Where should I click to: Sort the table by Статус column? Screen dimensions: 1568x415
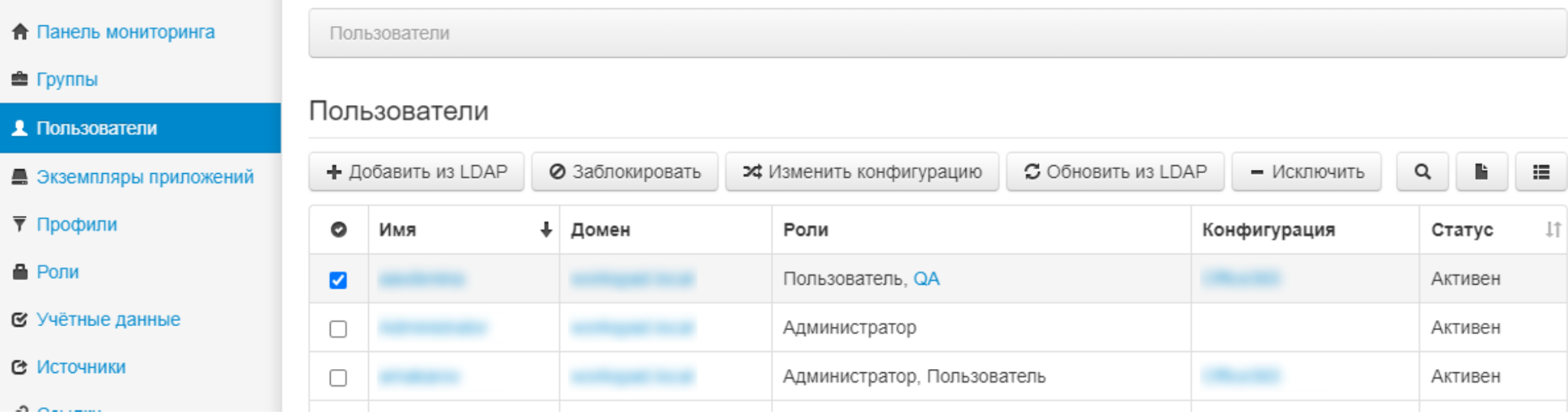(x=1552, y=230)
